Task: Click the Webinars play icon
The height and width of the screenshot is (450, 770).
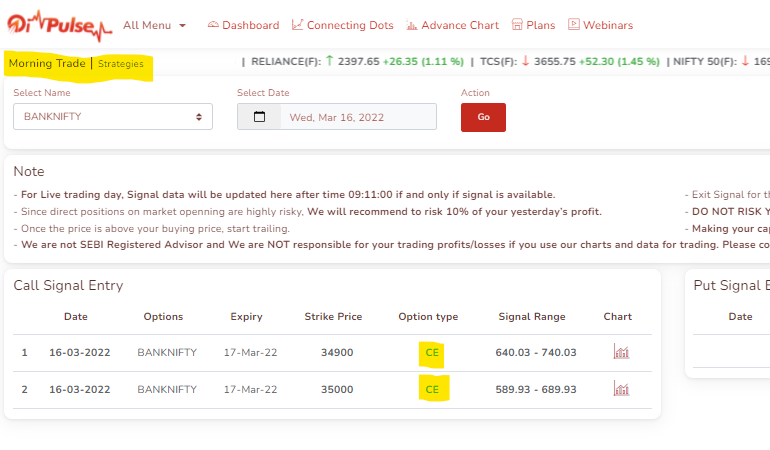Action: 574,24
